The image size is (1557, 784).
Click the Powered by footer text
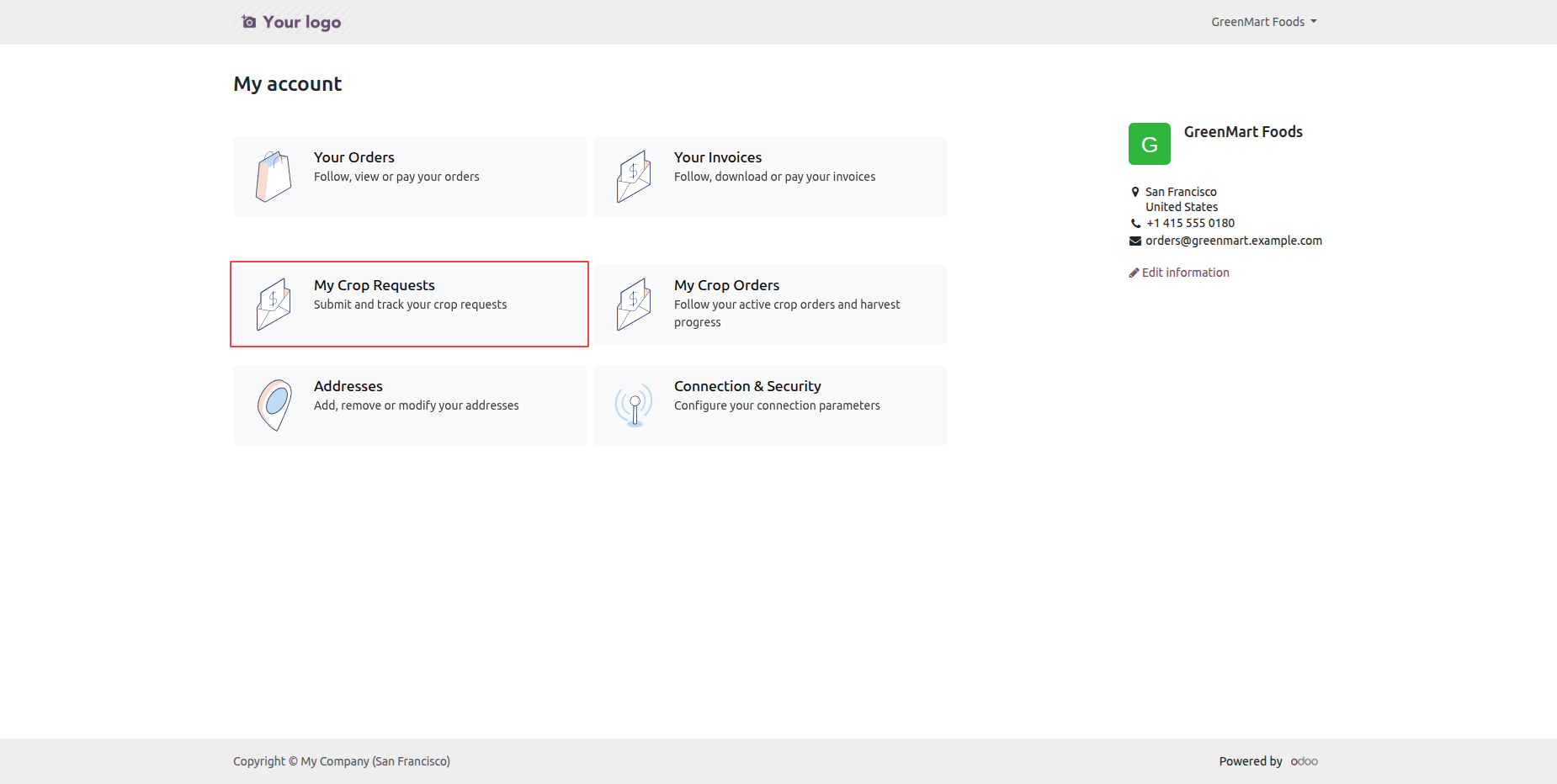(x=1251, y=761)
